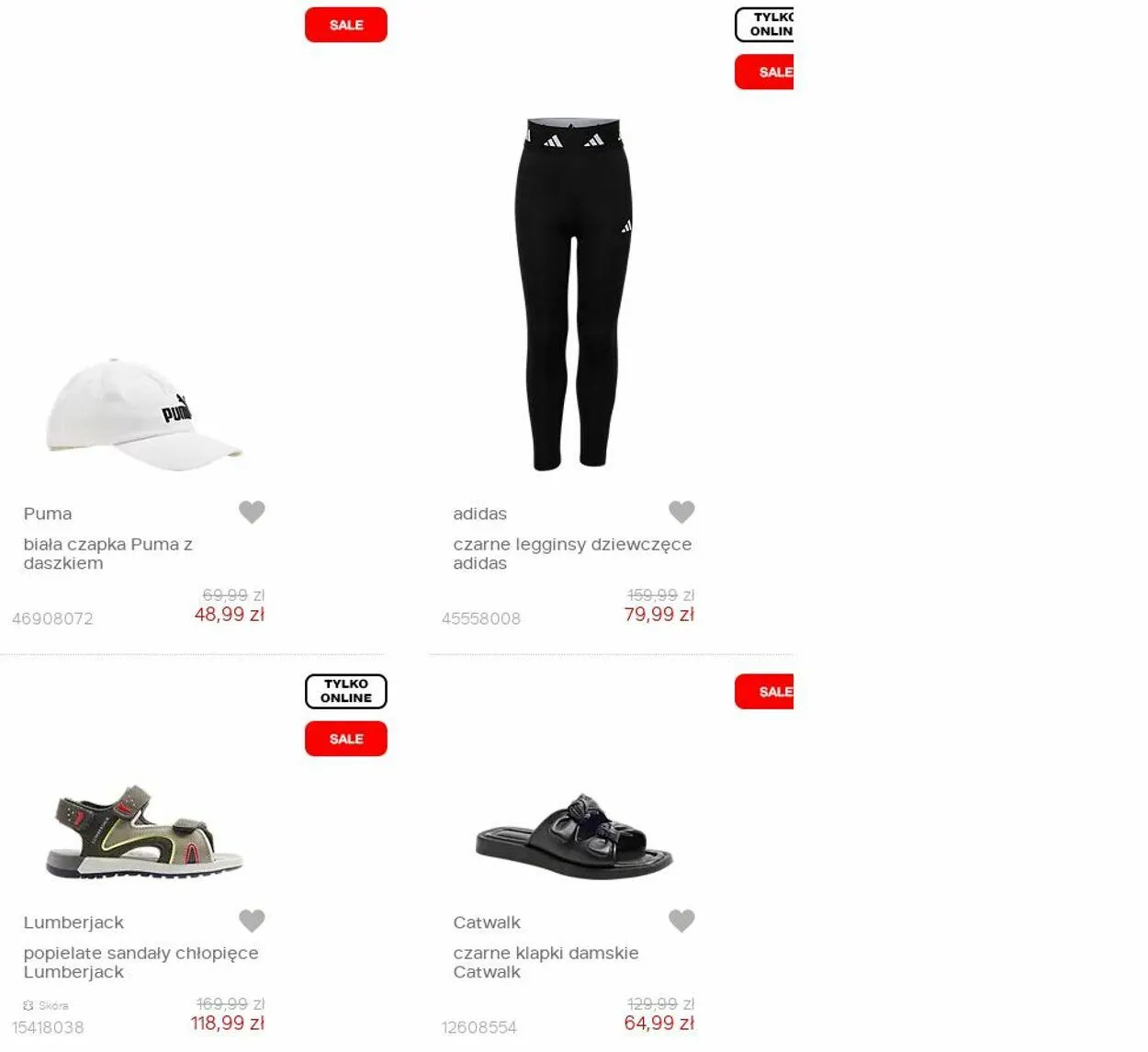The height and width of the screenshot is (1052, 1148).
Task: Favorite the white Puma cap with heart icon
Action: (252, 512)
